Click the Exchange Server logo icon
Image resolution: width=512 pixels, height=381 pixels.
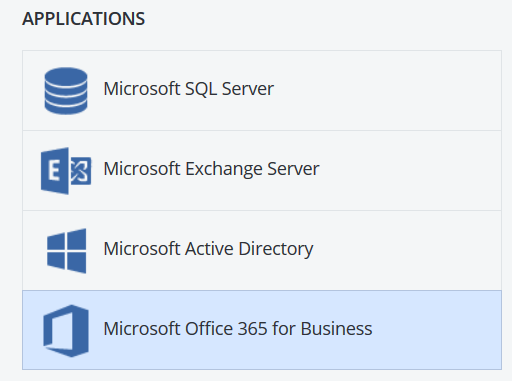(x=66, y=171)
